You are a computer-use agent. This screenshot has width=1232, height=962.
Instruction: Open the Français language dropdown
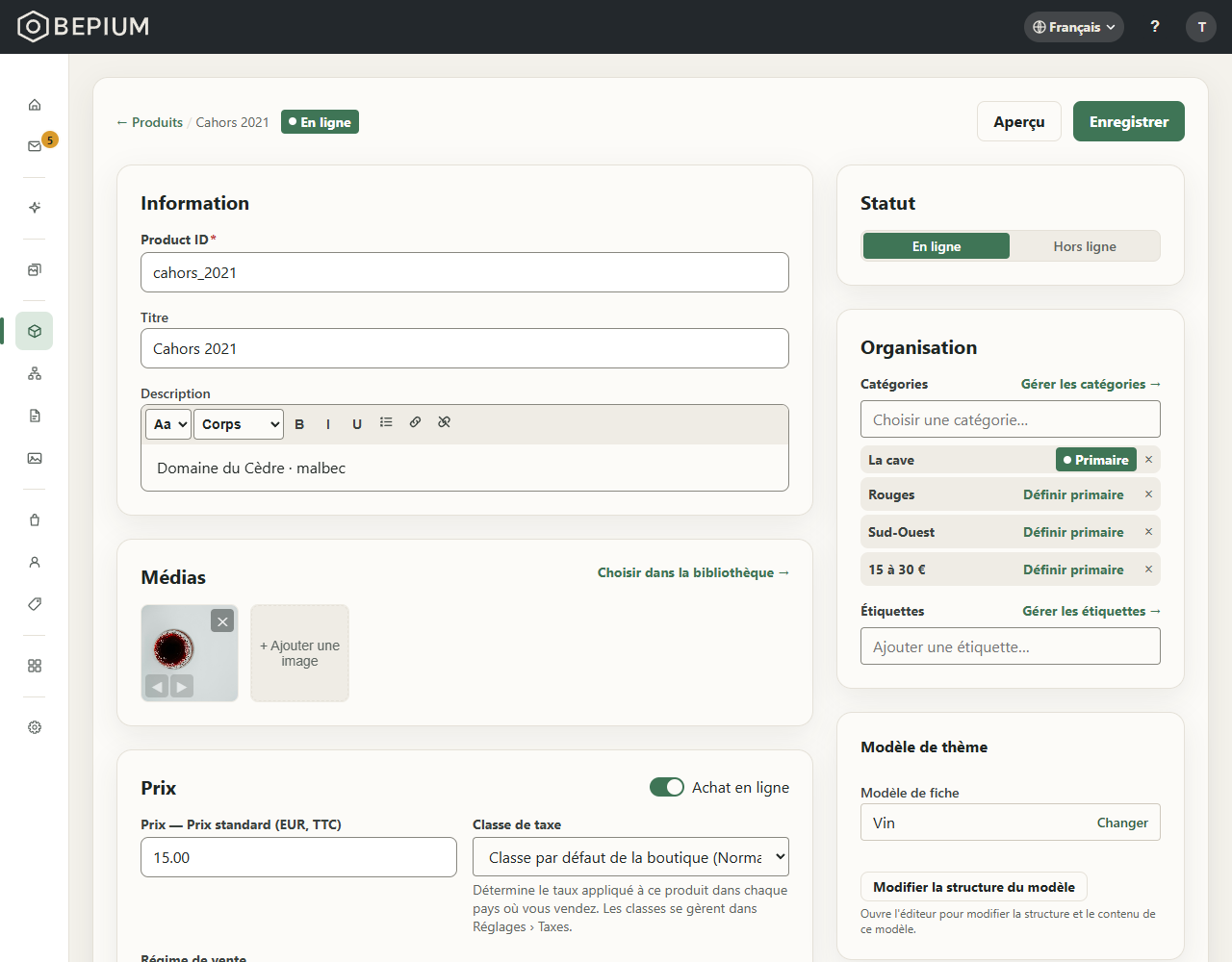tap(1074, 27)
